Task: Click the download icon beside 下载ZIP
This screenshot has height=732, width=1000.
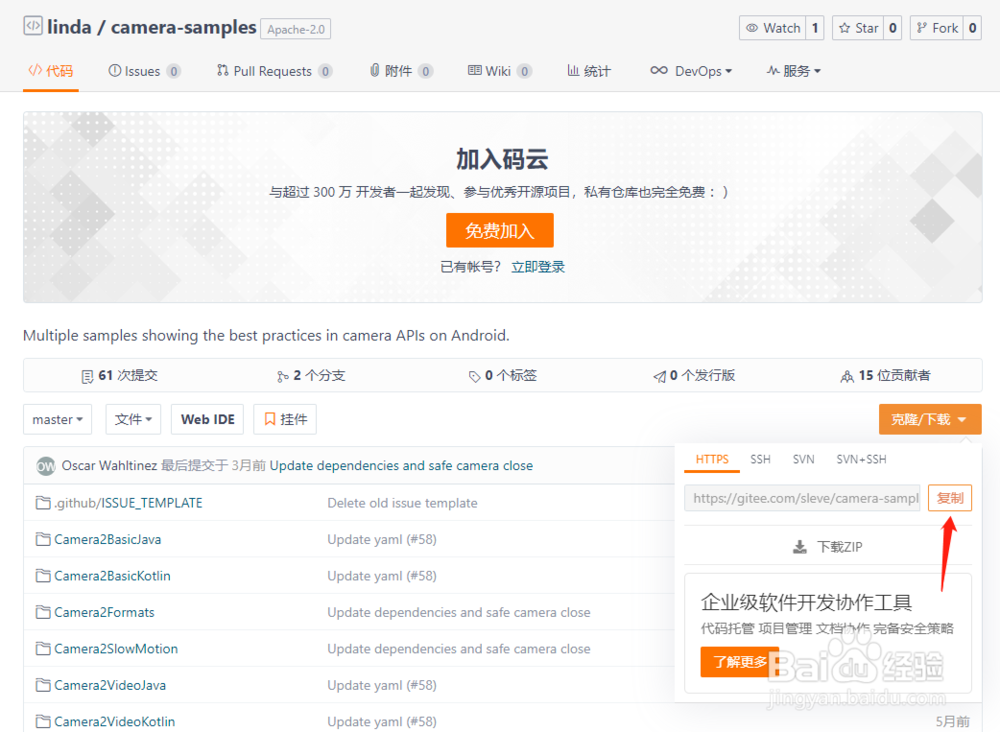Action: point(800,547)
